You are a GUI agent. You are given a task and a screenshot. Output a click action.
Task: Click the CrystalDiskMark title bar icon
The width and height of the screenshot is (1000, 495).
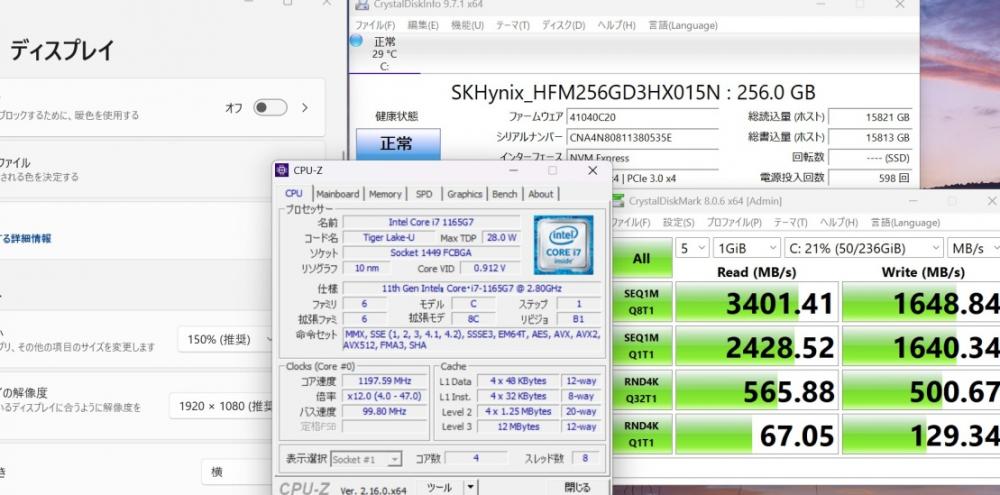point(618,200)
